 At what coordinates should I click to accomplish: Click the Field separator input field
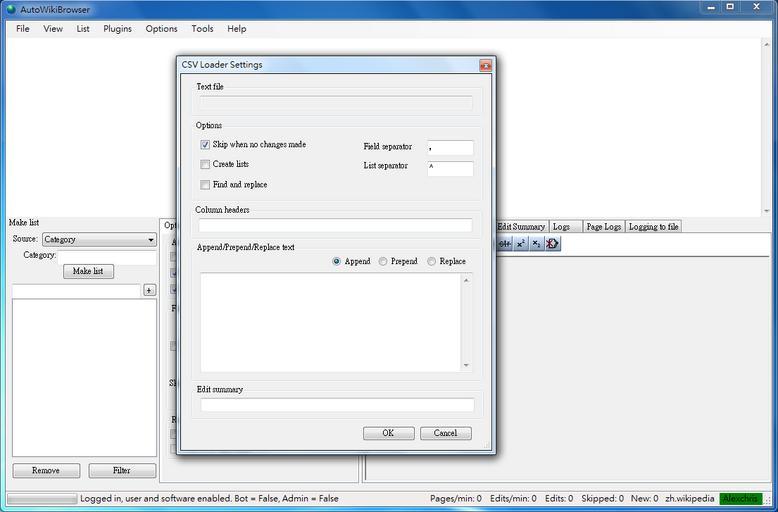point(449,148)
